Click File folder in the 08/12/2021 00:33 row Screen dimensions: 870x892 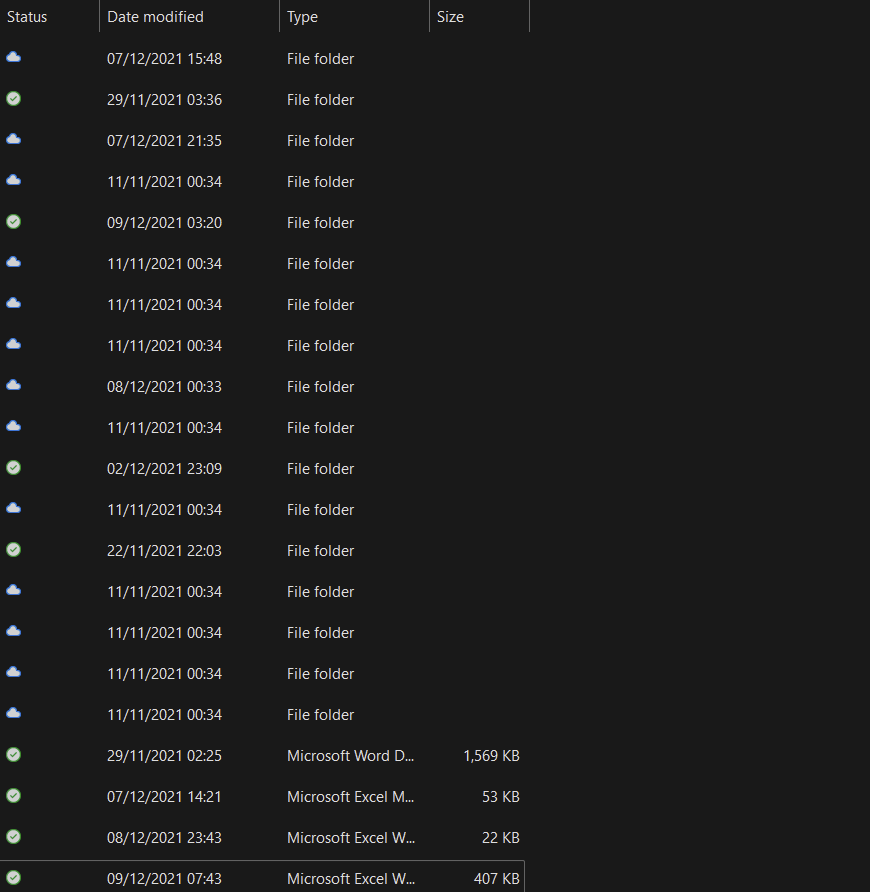[x=320, y=386]
